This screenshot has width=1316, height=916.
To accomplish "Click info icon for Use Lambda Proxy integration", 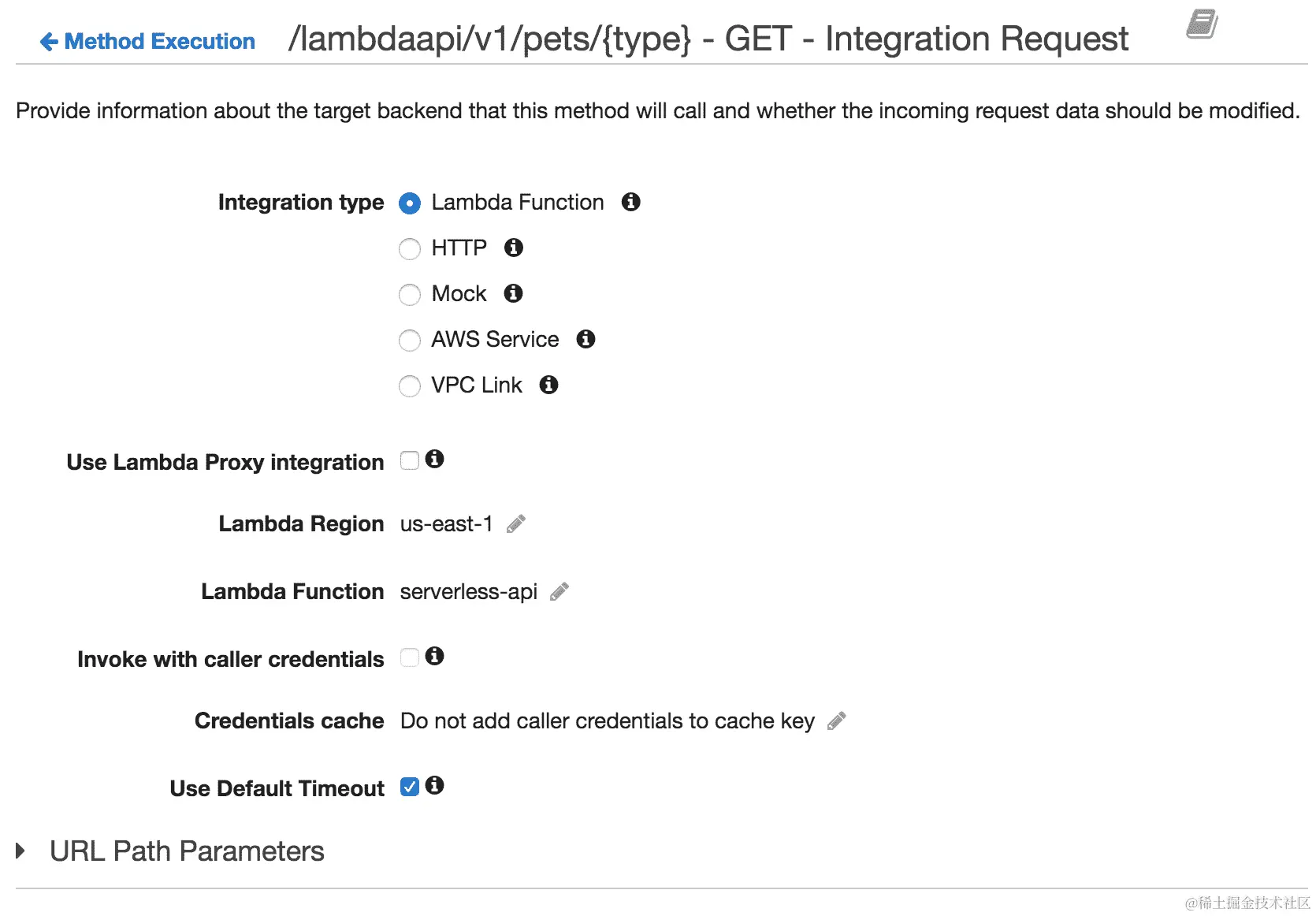I will (434, 459).
